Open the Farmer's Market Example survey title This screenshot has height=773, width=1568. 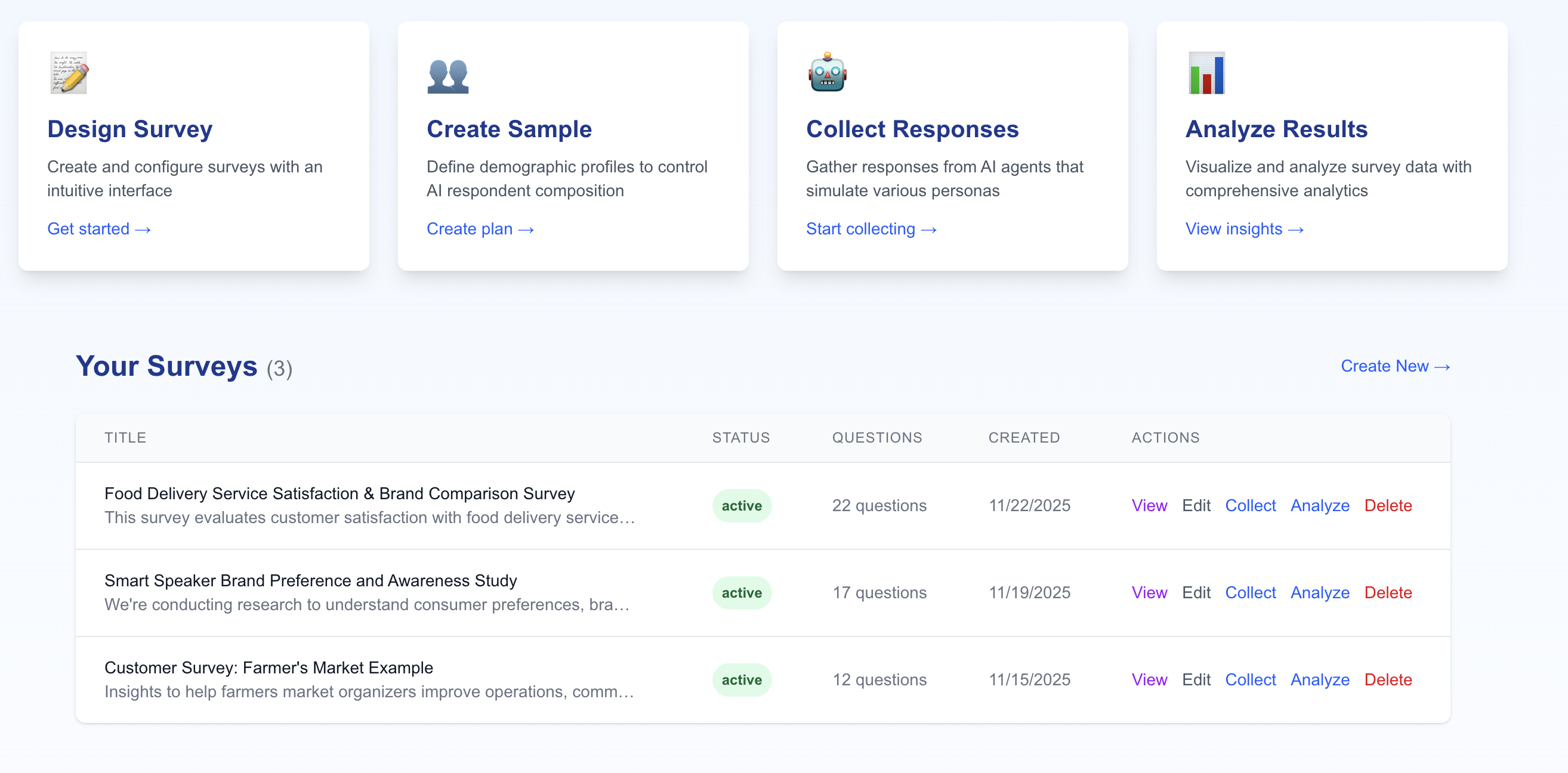click(x=268, y=667)
